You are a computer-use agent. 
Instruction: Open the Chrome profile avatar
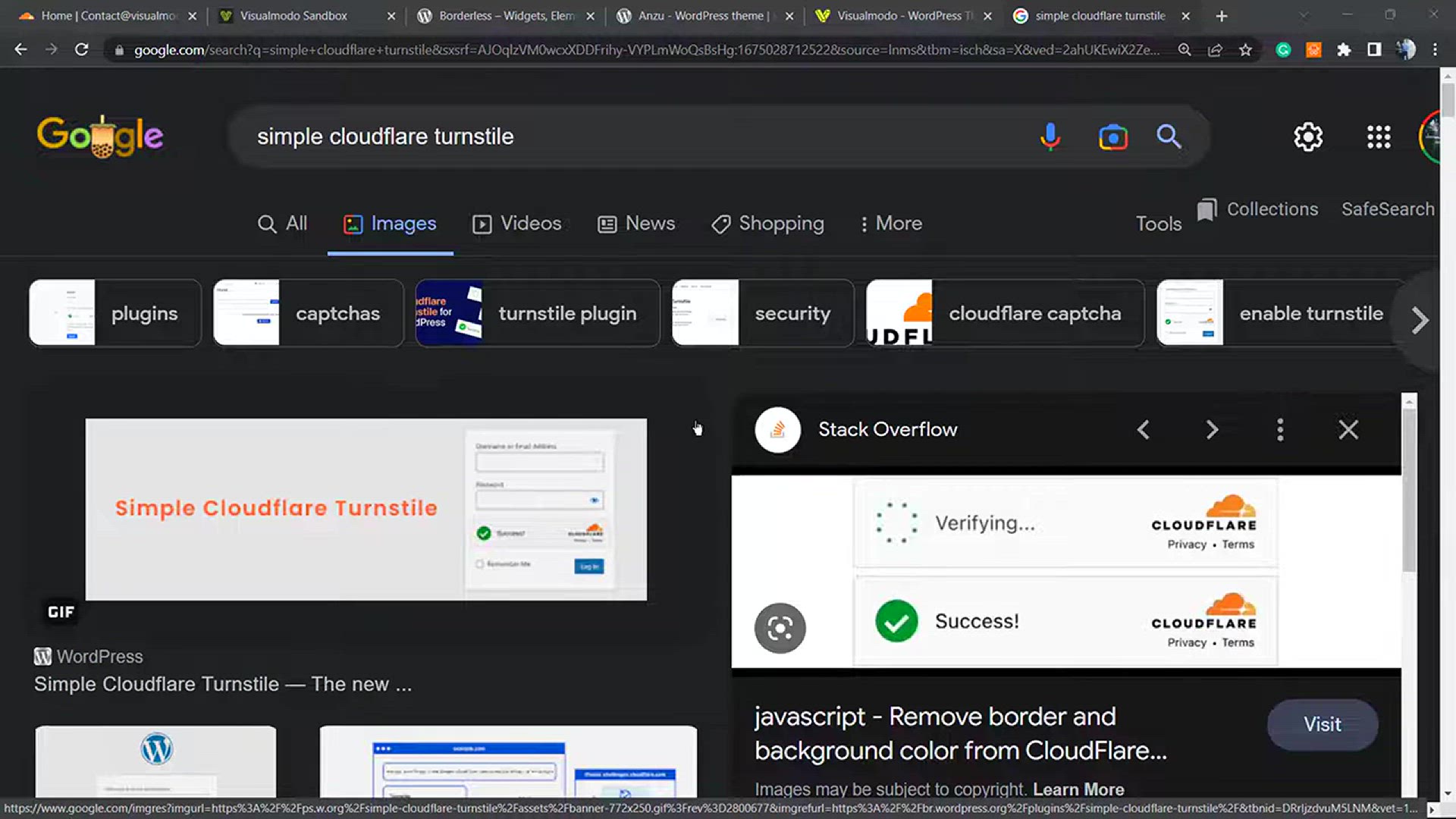[x=1405, y=49]
